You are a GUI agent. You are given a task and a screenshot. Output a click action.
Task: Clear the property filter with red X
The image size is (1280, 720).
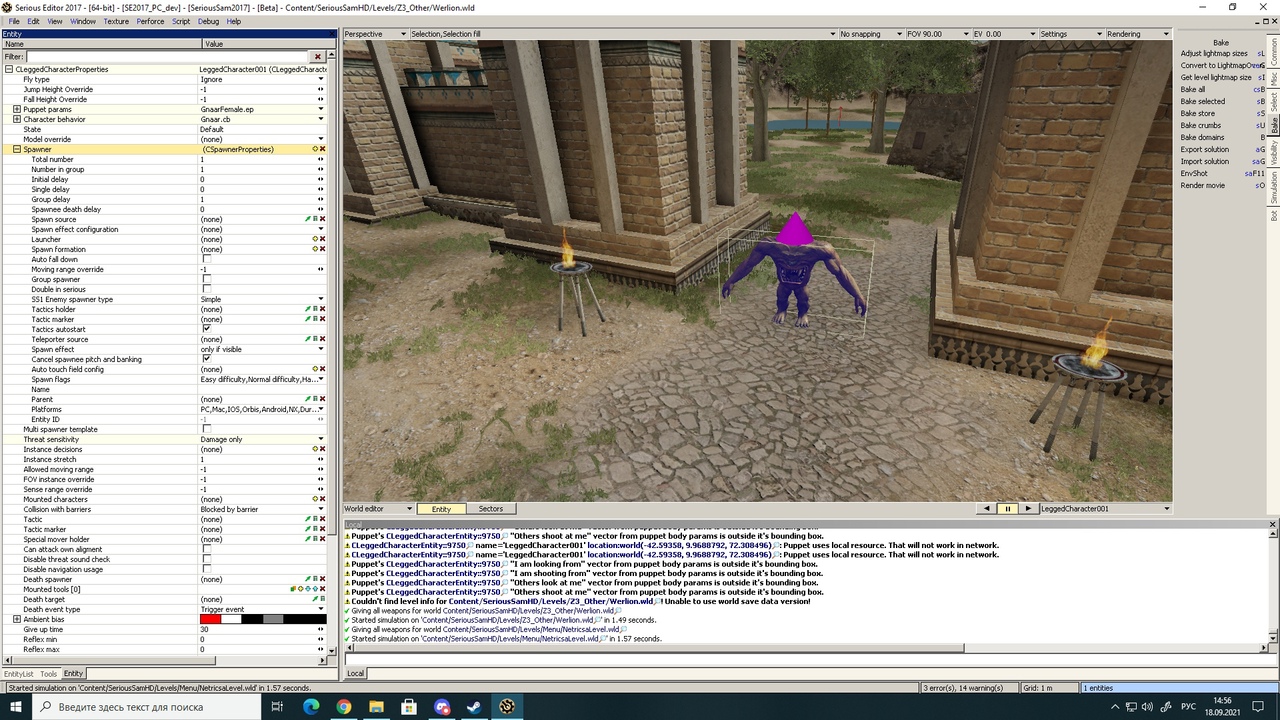[x=318, y=57]
